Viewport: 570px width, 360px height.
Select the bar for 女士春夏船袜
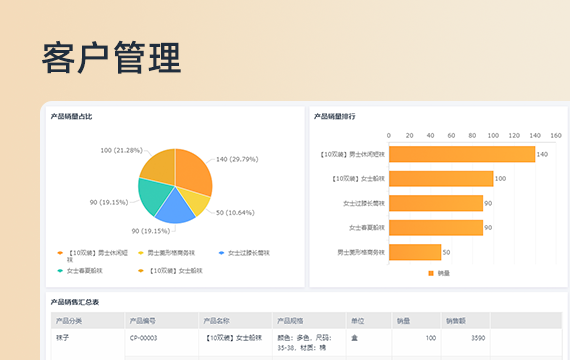(436, 228)
